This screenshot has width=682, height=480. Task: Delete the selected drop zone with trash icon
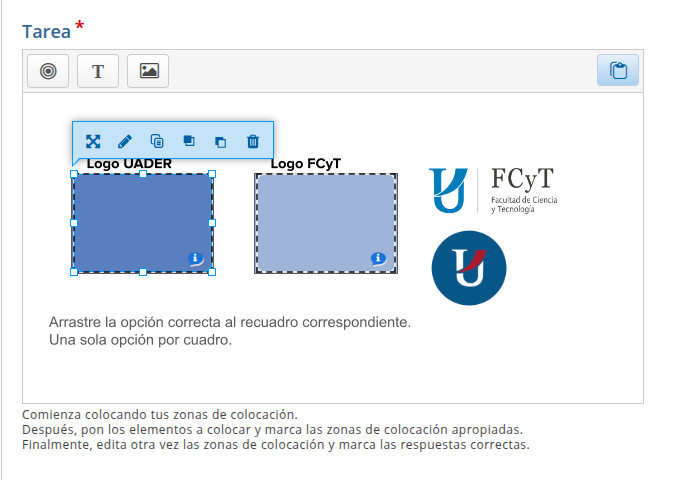pyautogui.click(x=253, y=141)
